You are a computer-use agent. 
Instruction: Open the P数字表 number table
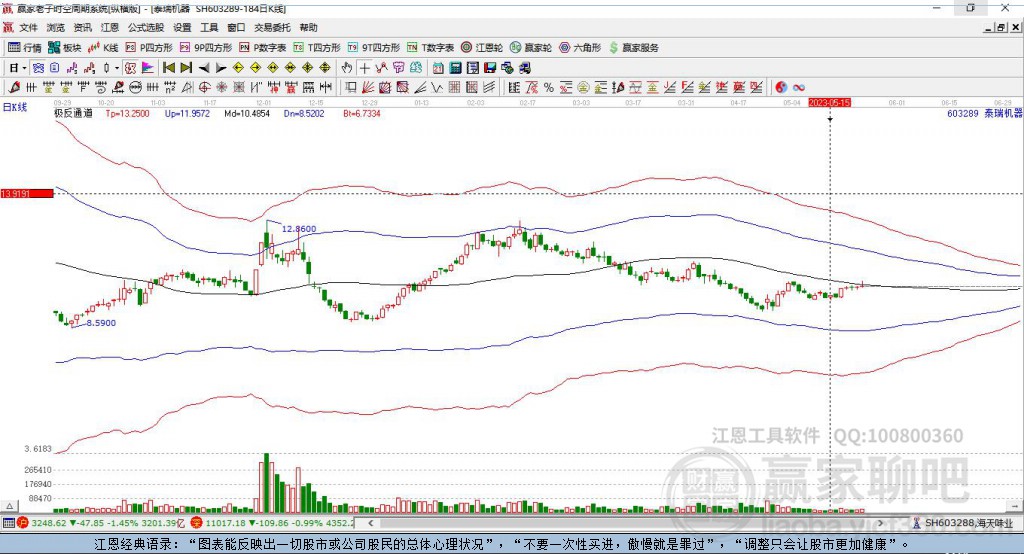pos(263,48)
